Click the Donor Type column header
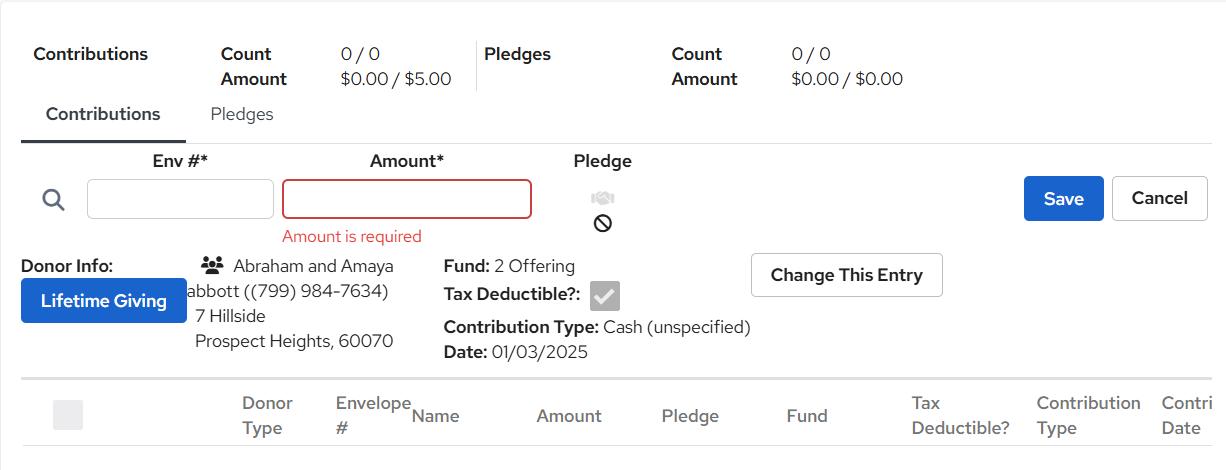Screen dimensions: 1226x470 pyautogui.click(x=267, y=416)
